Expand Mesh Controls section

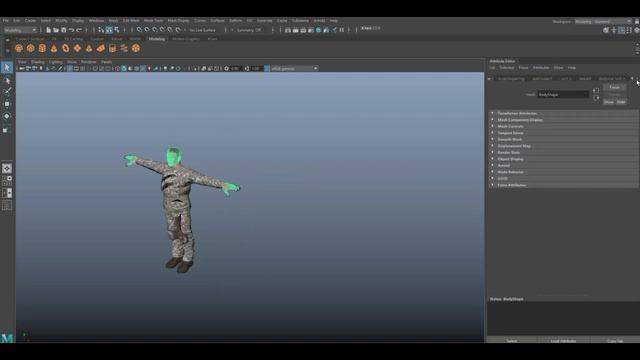[563, 127]
